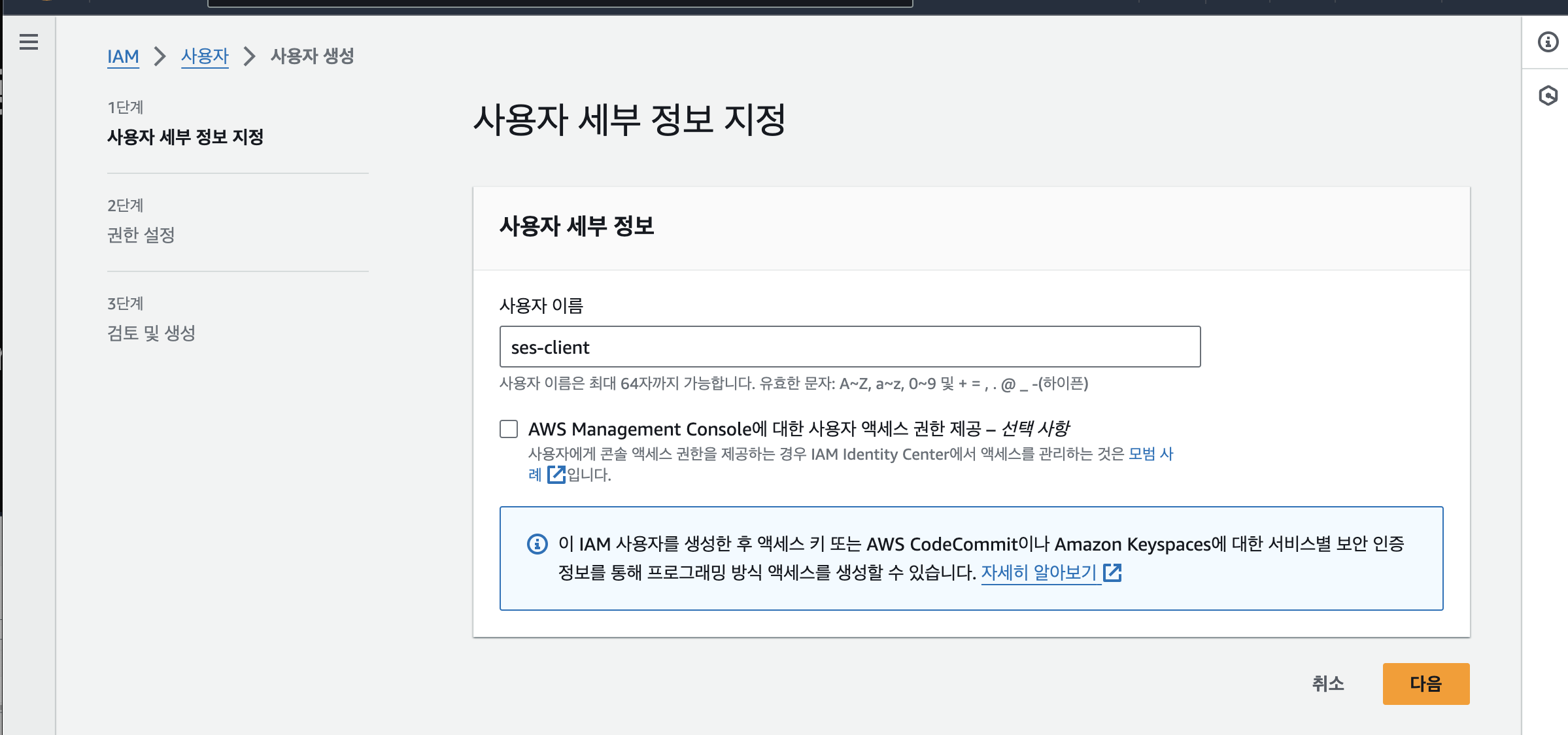This screenshot has width=1568, height=735.
Task: Click the username character limit hint text
Action: click(794, 384)
